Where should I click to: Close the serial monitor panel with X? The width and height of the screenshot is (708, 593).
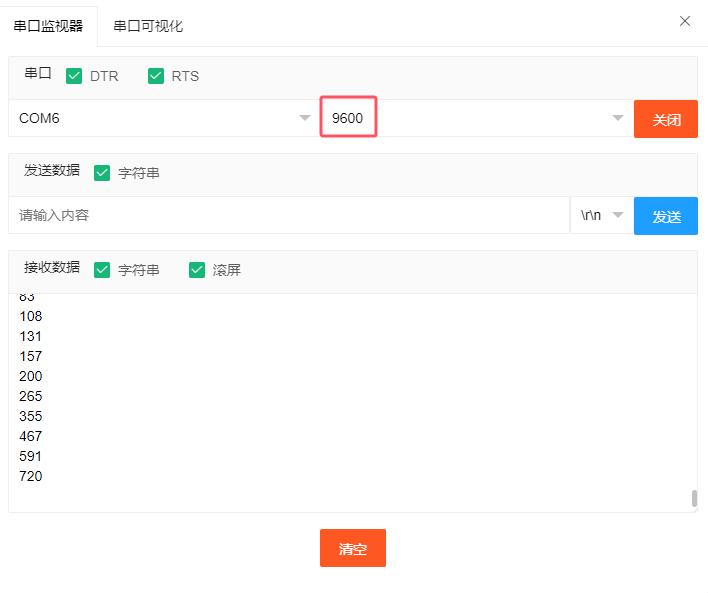point(685,21)
